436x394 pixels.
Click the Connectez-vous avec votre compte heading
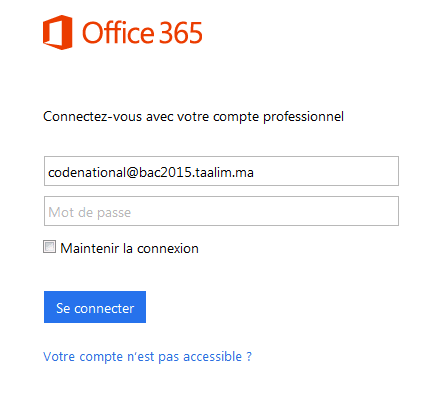193,117
